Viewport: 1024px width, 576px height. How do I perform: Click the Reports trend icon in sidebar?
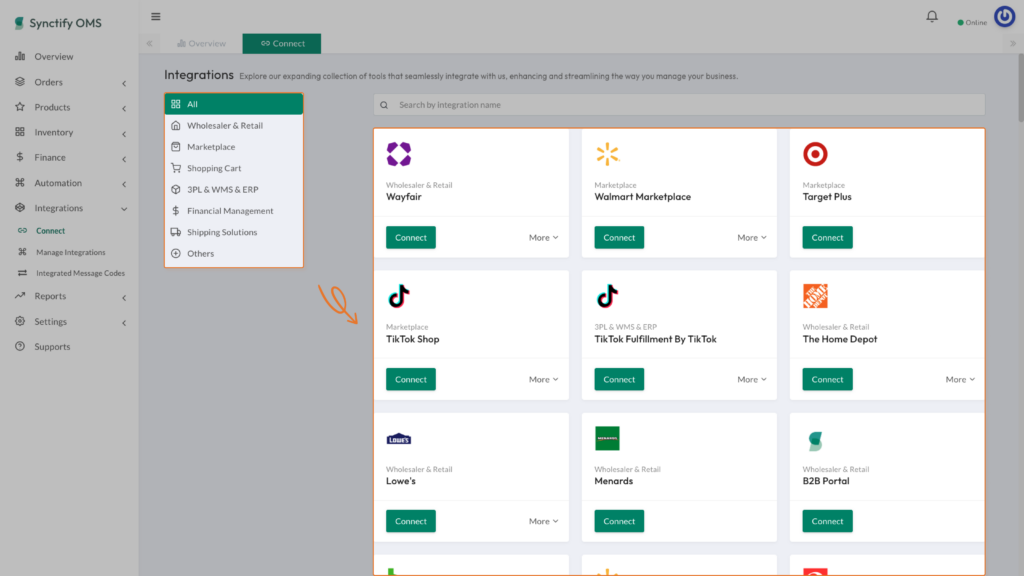point(20,296)
